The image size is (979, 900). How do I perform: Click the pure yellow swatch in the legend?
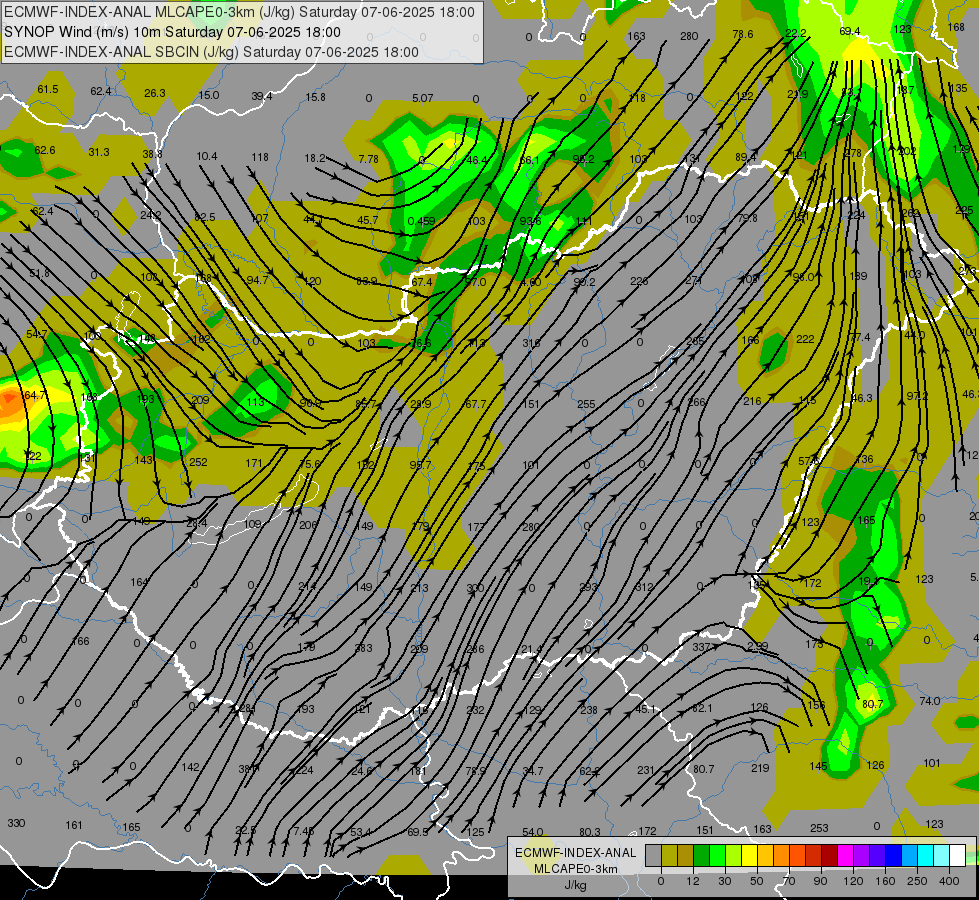tap(749, 856)
